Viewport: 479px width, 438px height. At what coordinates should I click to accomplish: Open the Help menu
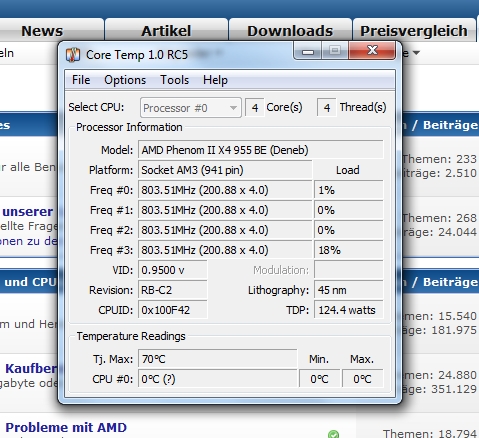[x=215, y=80]
